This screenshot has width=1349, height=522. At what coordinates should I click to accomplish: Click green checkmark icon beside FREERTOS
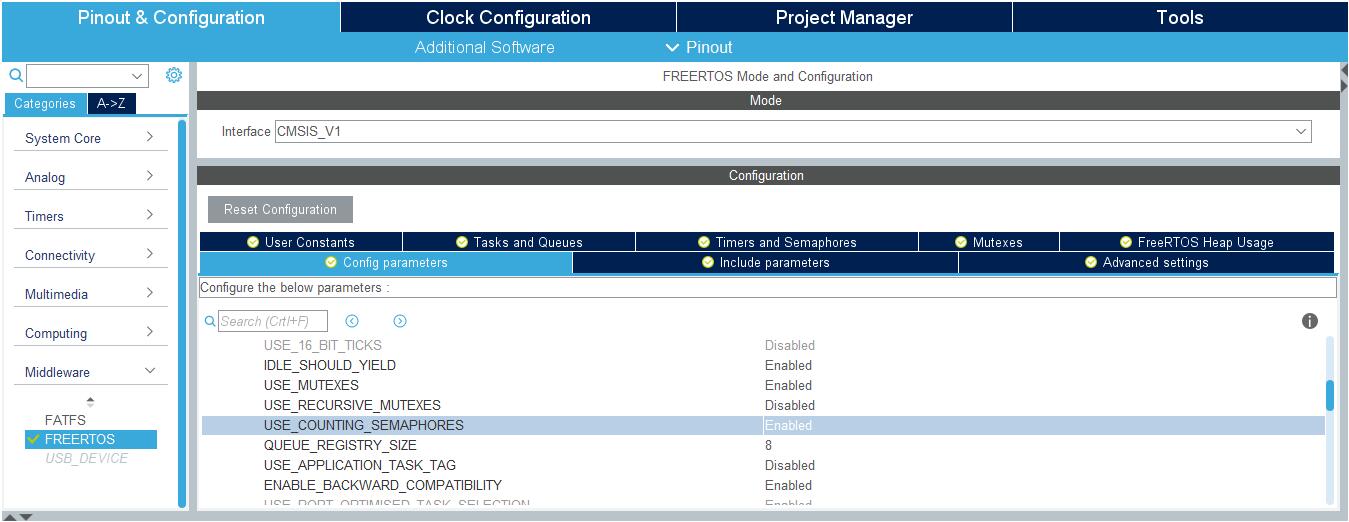pyautogui.click(x=34, y=439)
